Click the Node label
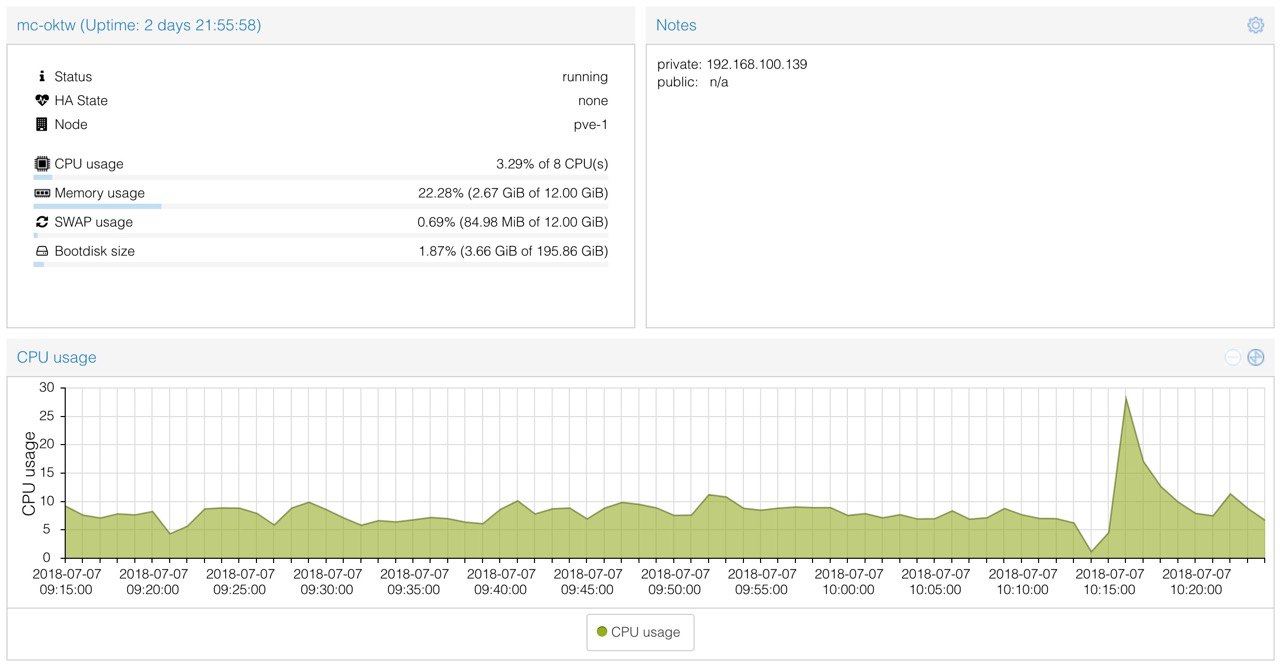 71,125
